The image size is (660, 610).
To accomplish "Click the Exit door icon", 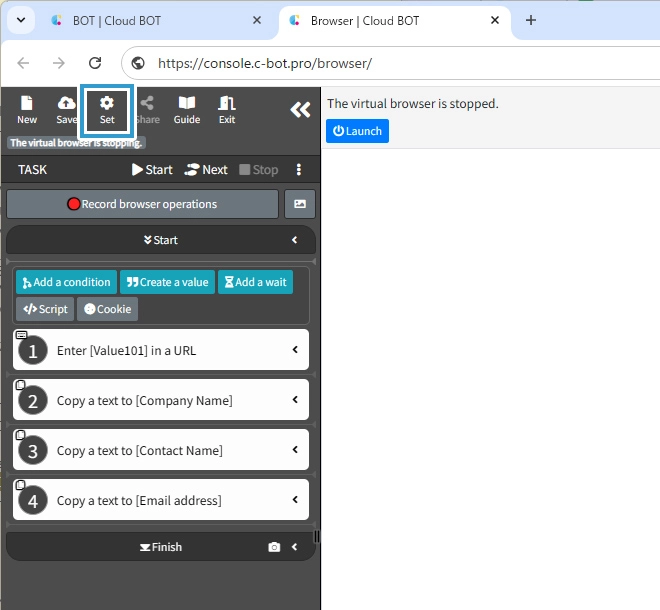I will pos(227,109).
